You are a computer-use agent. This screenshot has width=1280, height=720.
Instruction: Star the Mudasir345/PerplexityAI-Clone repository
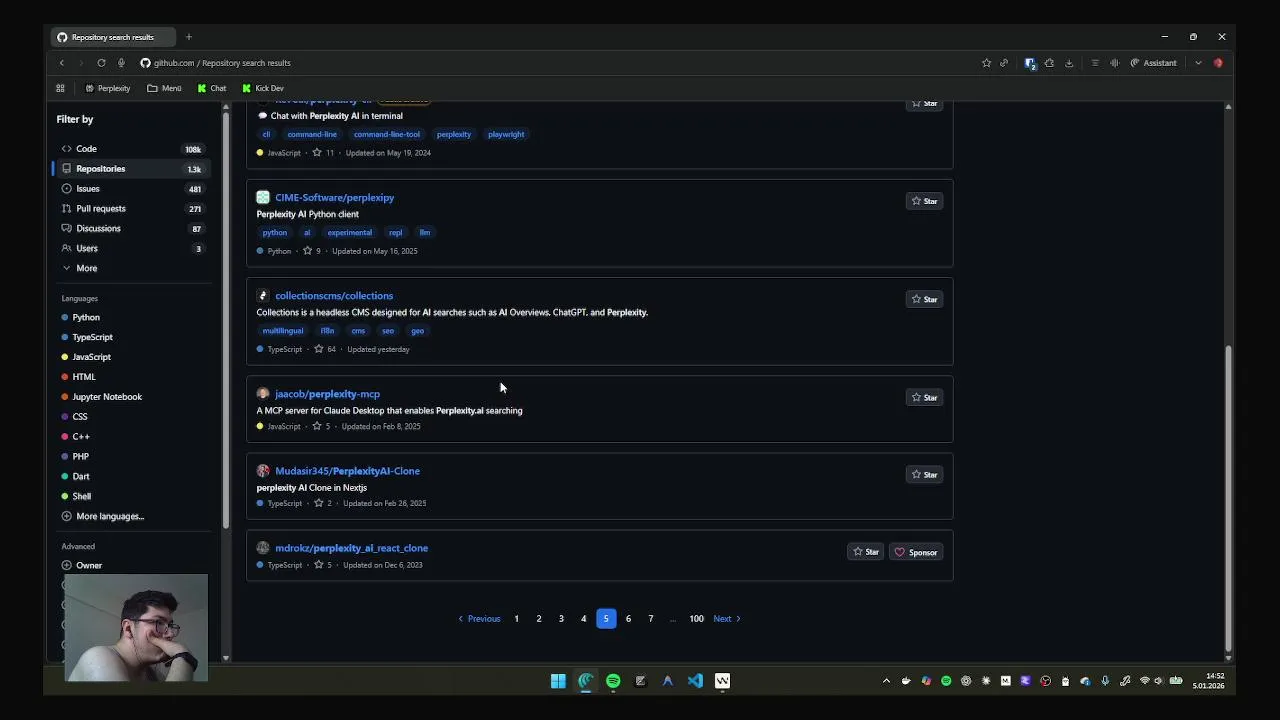coord(924,474)
